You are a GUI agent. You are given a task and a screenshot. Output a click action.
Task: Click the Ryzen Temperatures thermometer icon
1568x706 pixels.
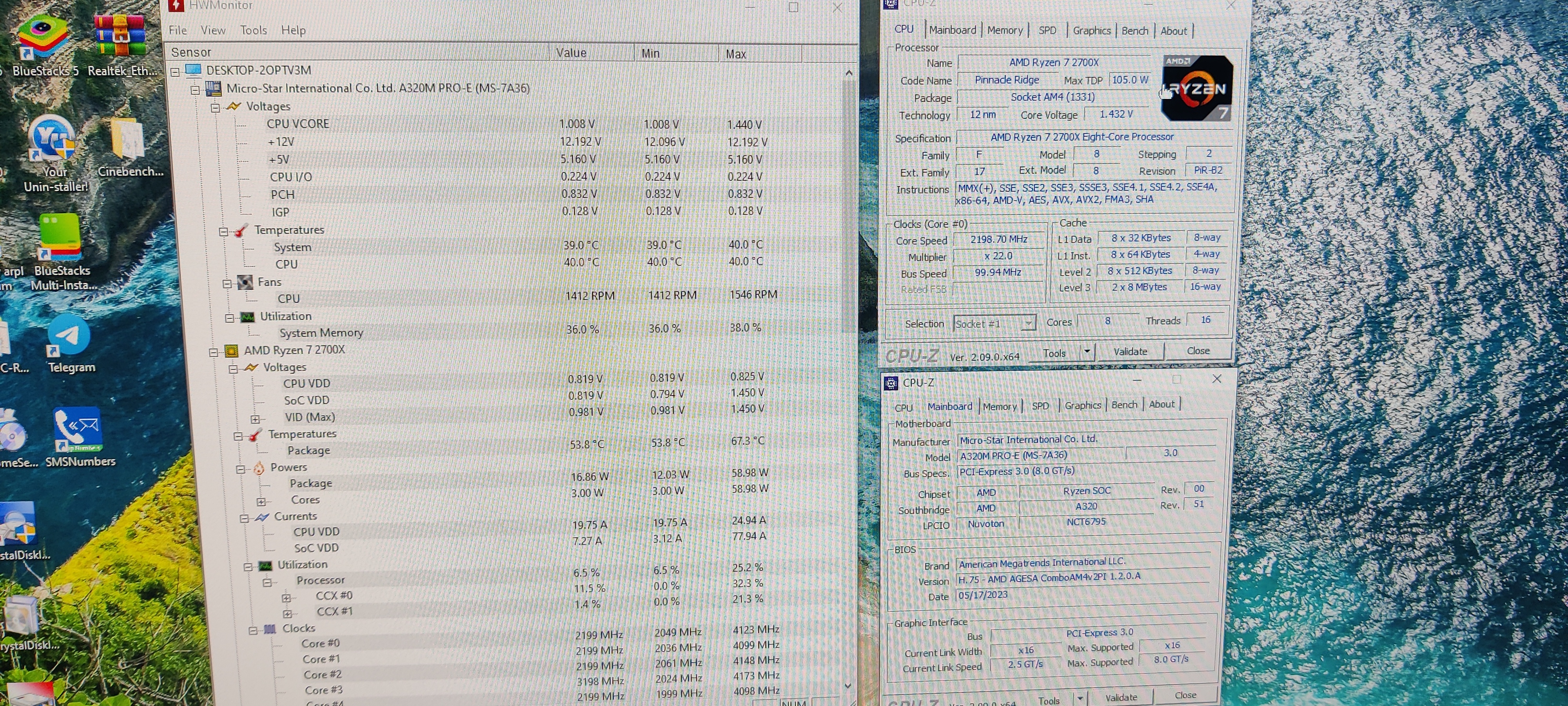256,434
